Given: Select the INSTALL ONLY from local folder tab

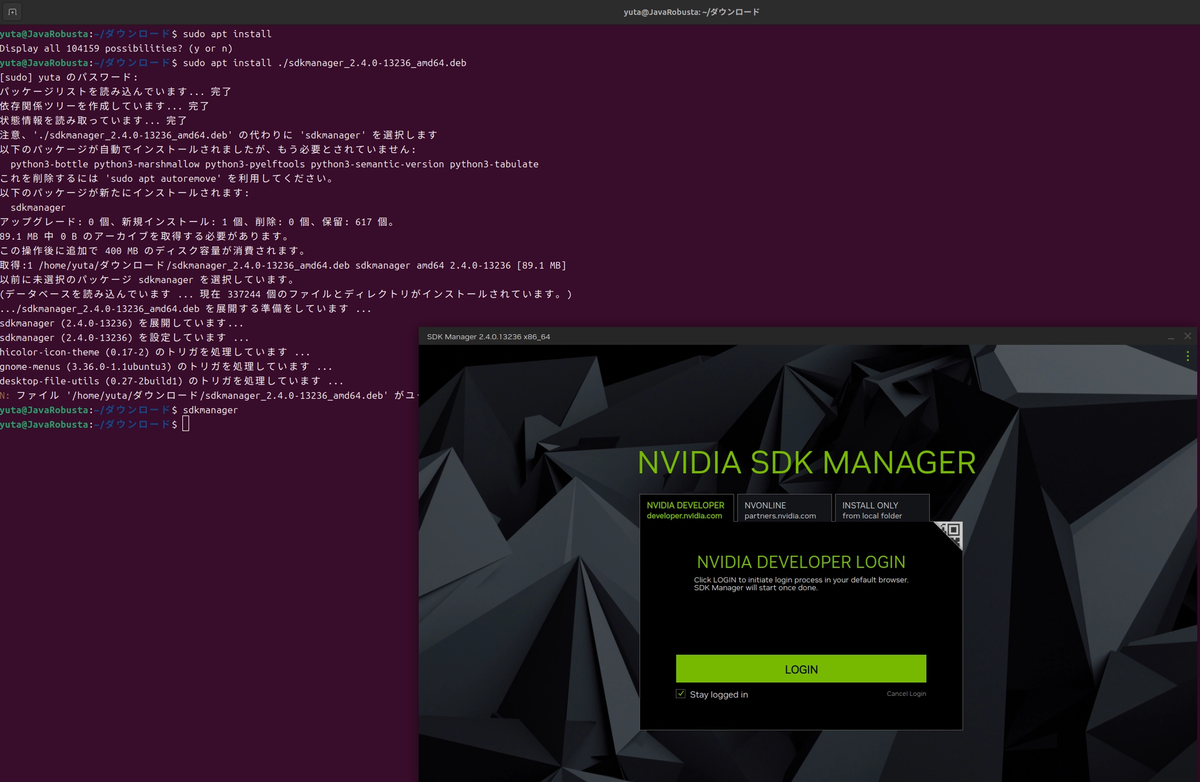Looking at the screenshot, I should click(882, 510).
